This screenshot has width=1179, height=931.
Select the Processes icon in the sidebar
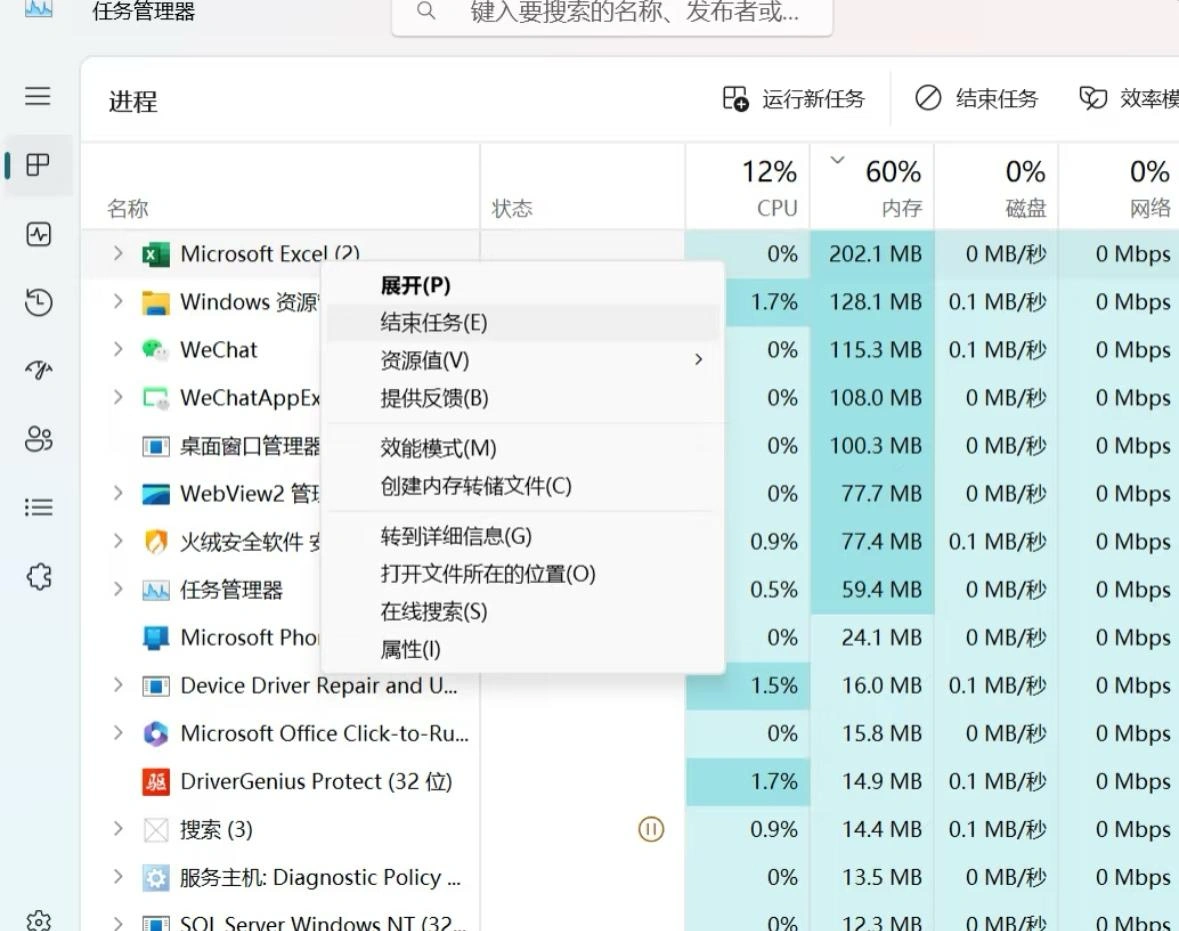pyautogui.click(x=37, y=164)
